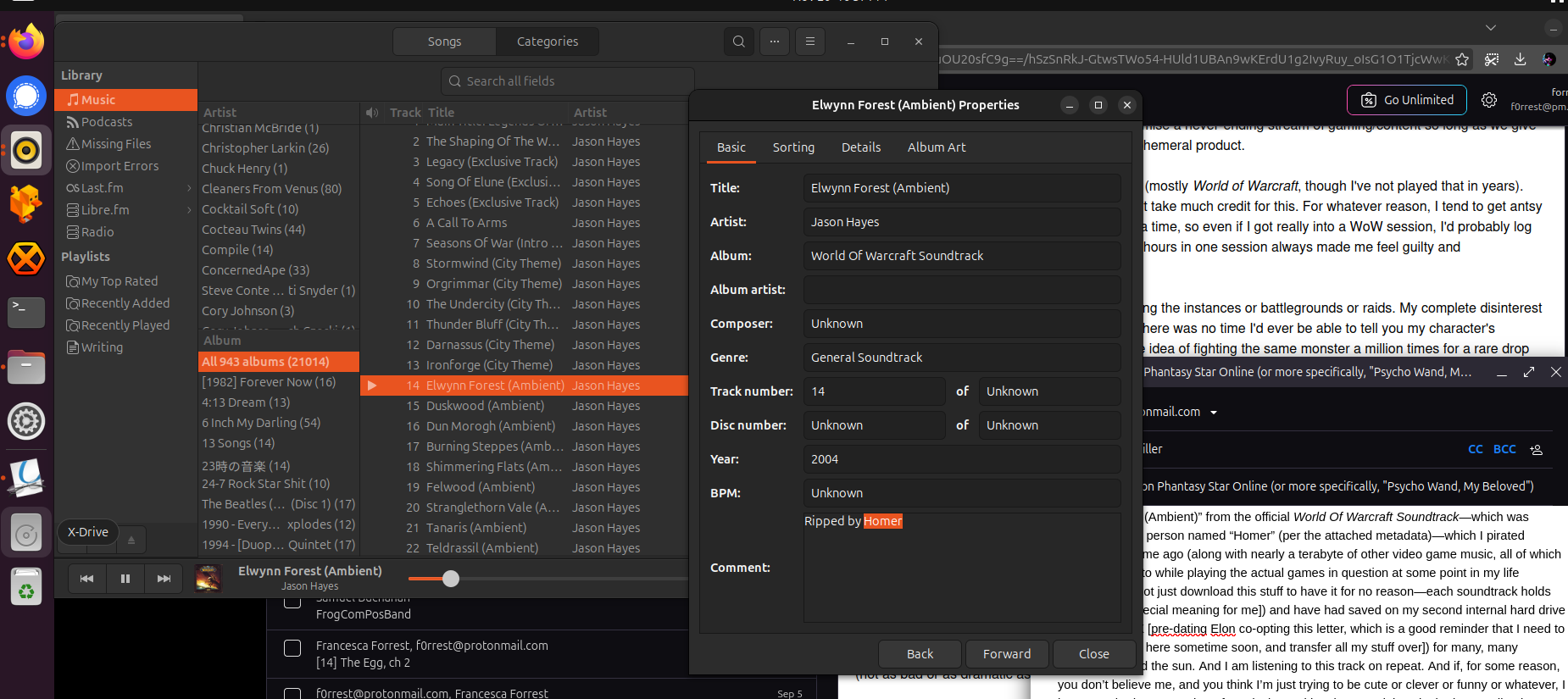
Task: Select the X-Drive device in sidebar
Action: click(88, 532)
